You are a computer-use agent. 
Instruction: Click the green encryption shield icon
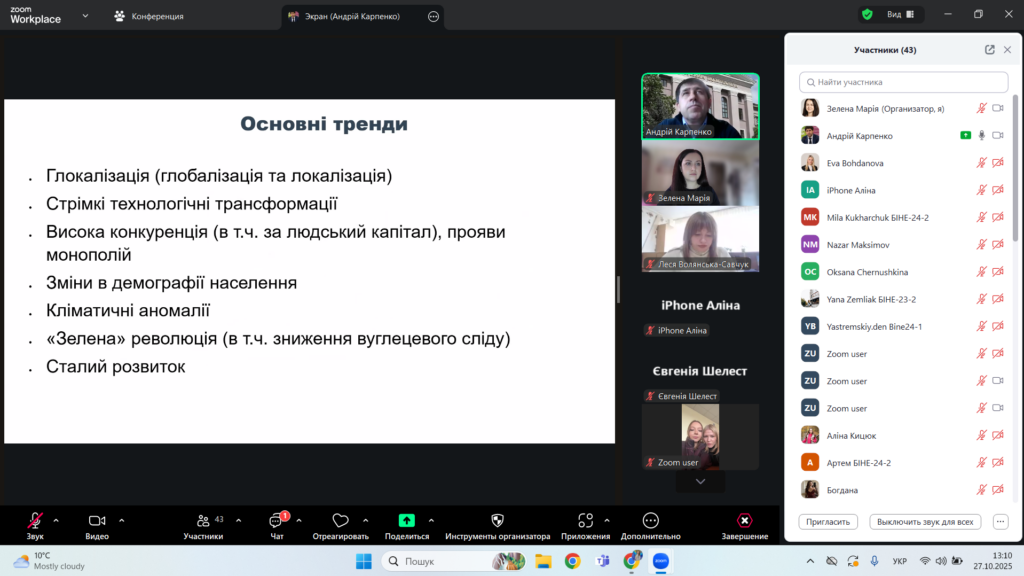[867, 15]
